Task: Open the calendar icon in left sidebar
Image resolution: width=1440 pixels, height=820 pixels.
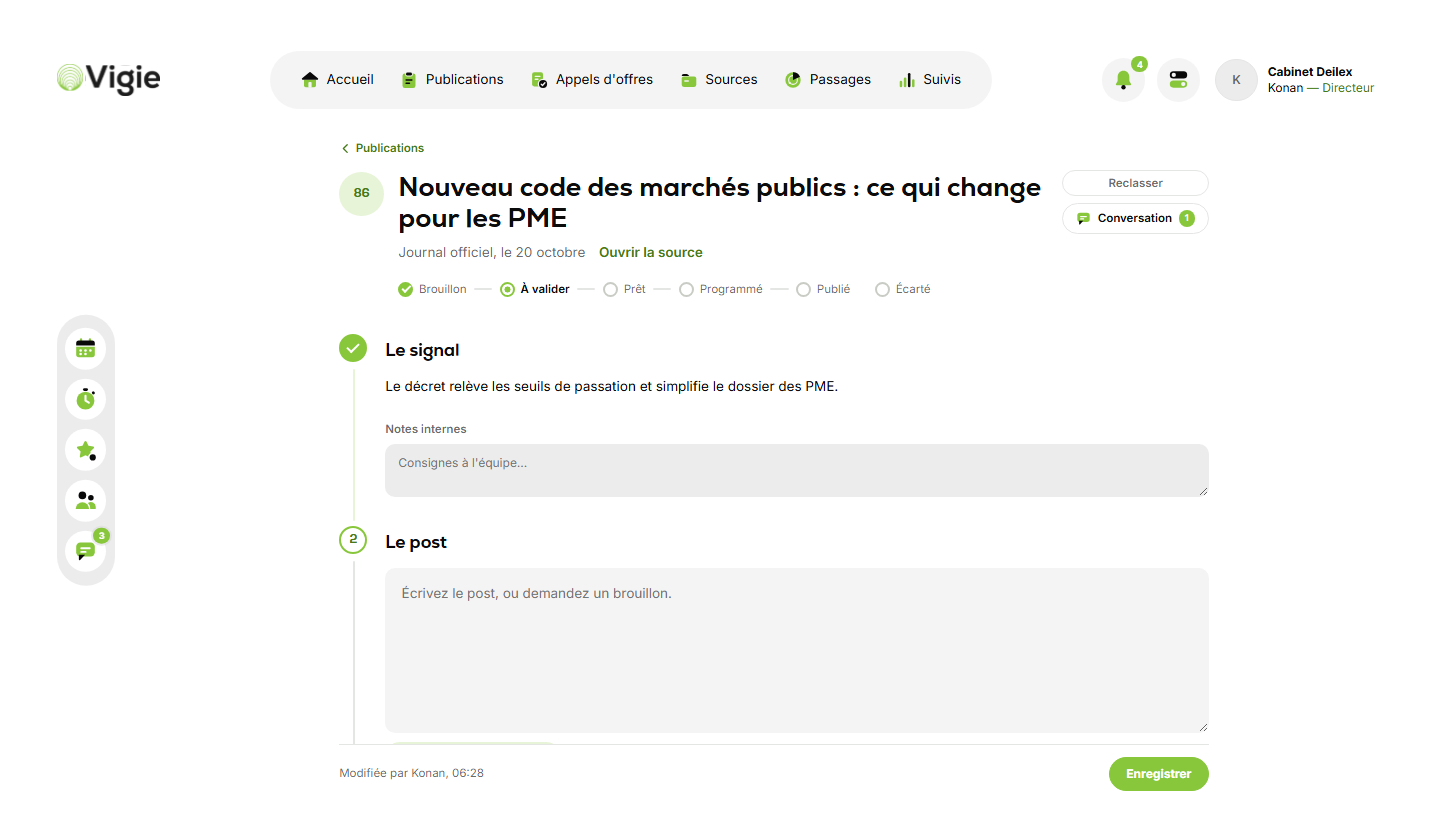Action: click(x=86, y=348)
